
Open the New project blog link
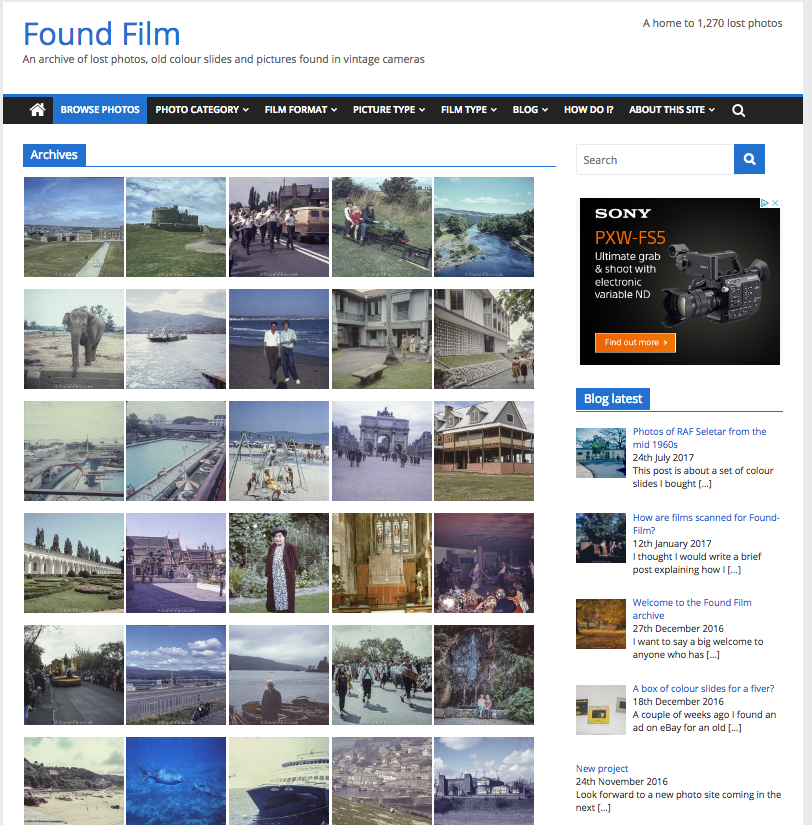point(602,769)
